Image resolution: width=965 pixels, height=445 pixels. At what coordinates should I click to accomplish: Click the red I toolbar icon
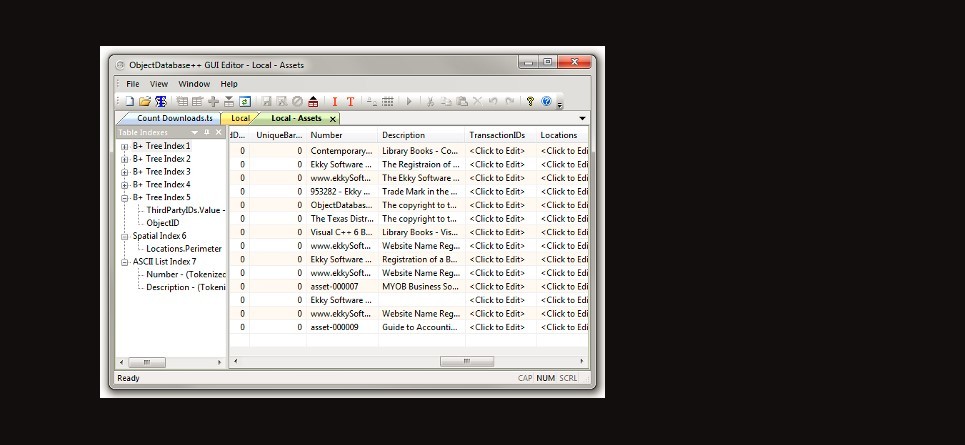pos(334,101)
